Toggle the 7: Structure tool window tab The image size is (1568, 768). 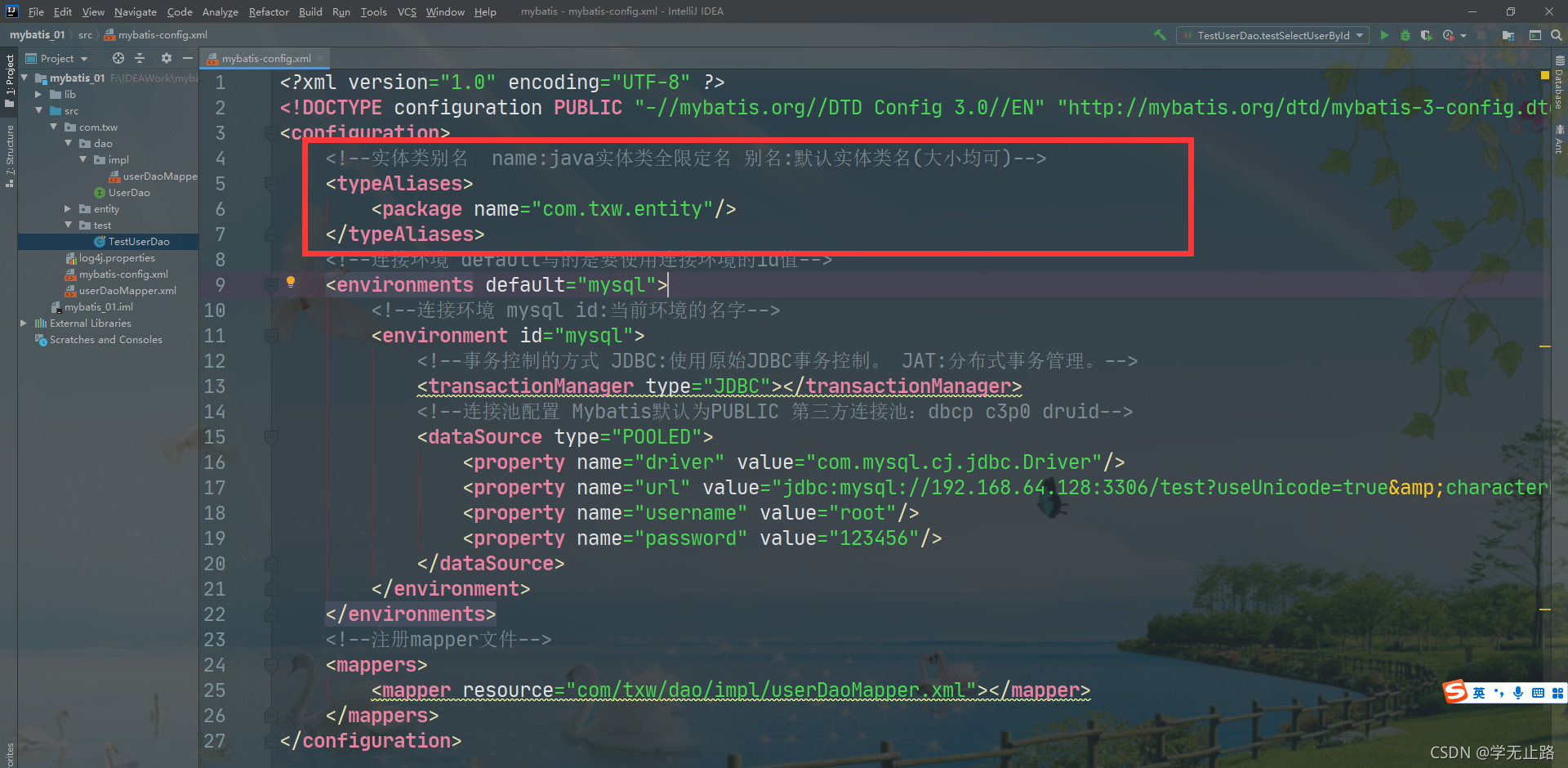[9, 156]
